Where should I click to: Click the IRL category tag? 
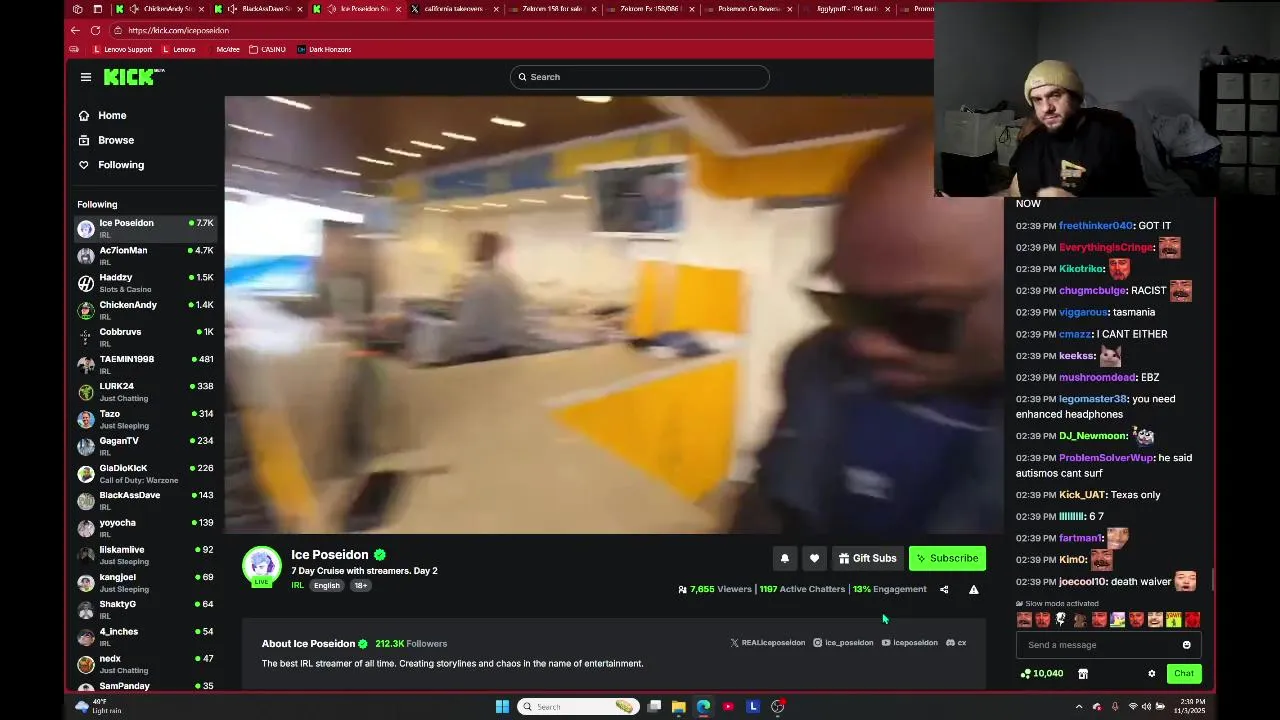point(297,585)
